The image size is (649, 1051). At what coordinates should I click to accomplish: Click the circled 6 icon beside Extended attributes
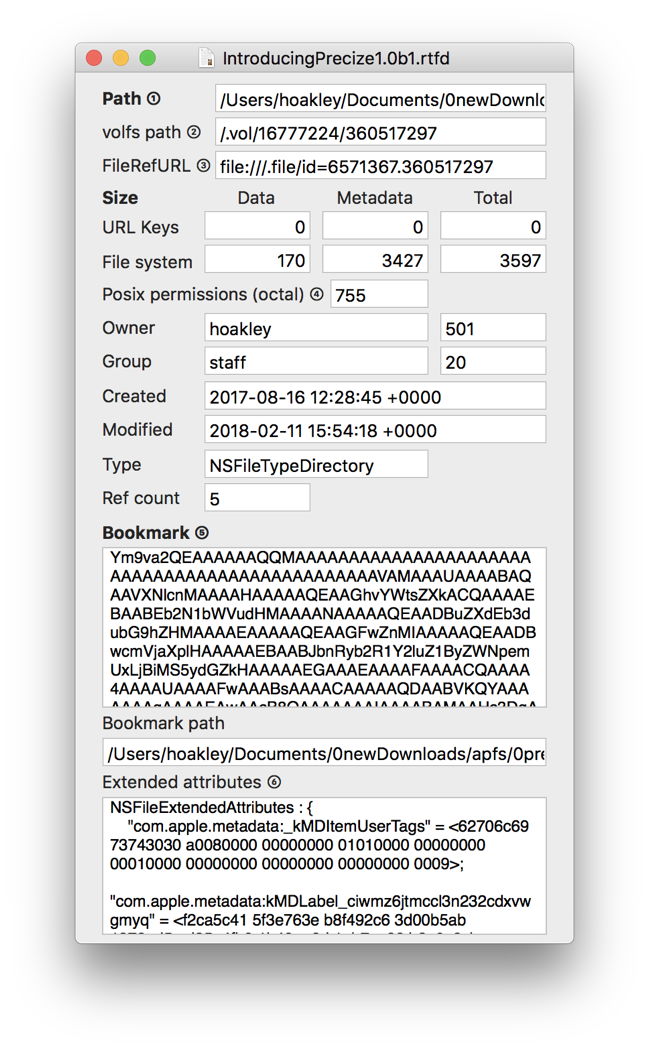(274, 782)
